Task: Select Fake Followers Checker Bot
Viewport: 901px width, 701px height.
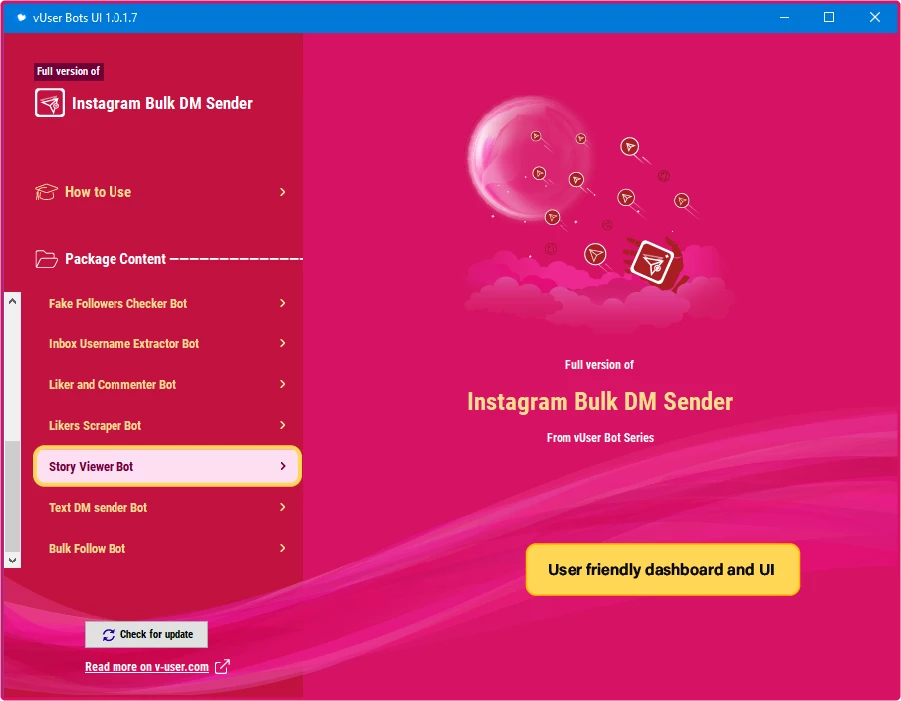Action: coord(167,303)
